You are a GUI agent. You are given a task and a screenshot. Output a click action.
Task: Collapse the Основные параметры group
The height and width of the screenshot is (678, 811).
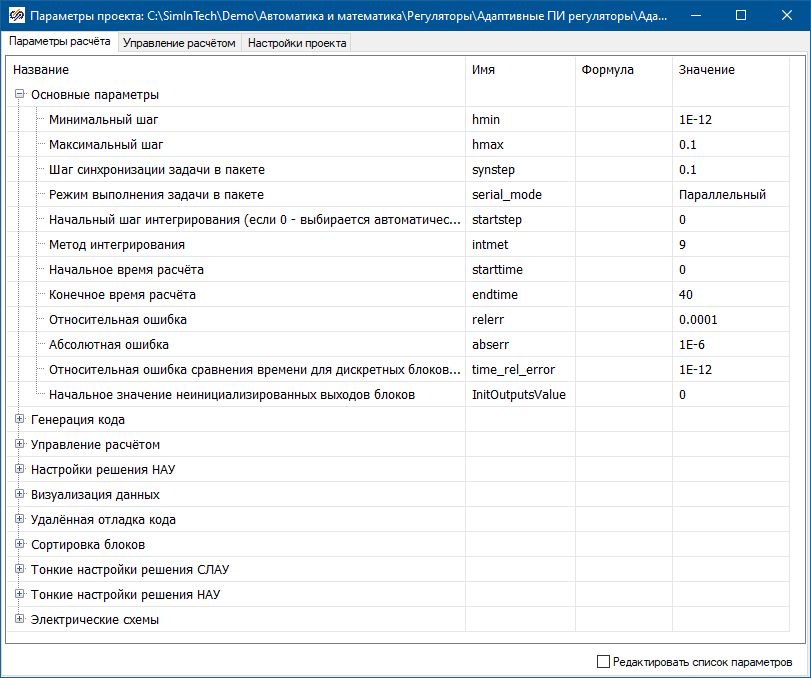(19, 95)
